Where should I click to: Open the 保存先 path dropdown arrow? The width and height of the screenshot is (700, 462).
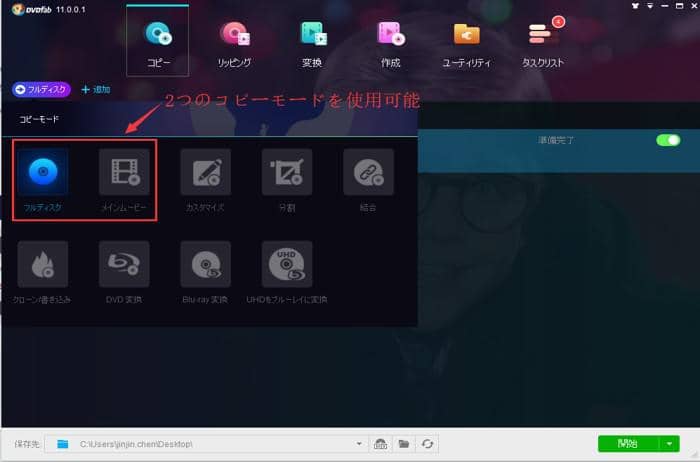coord(359,444)
